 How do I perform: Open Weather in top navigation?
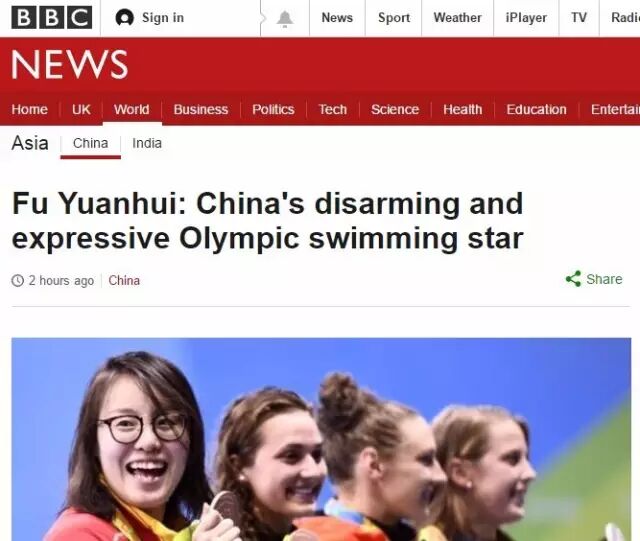click(458, 18)
